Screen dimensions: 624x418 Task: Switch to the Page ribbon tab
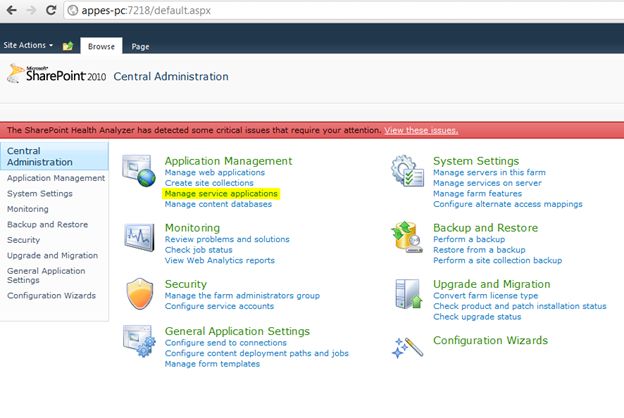140,46
